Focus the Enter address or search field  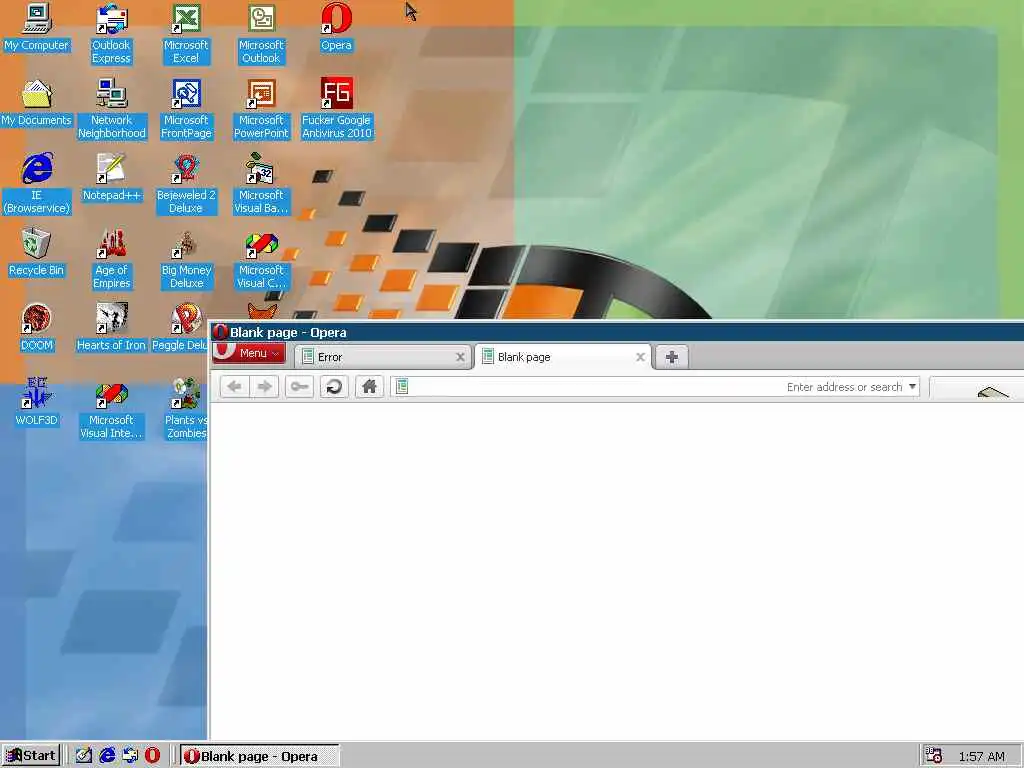(654, 387)
